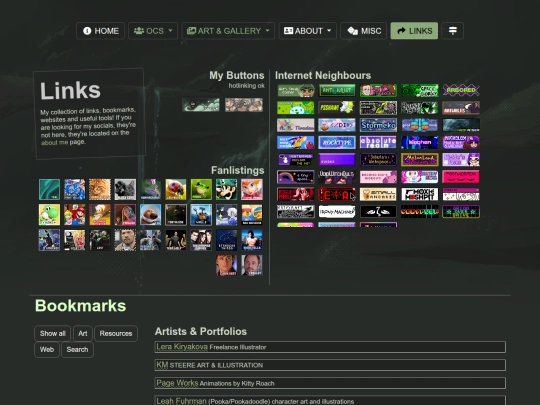Viewport: 540px width, 405px height.
Task: Open the absolute realm neighbour button
Action: tap(378, 142)
